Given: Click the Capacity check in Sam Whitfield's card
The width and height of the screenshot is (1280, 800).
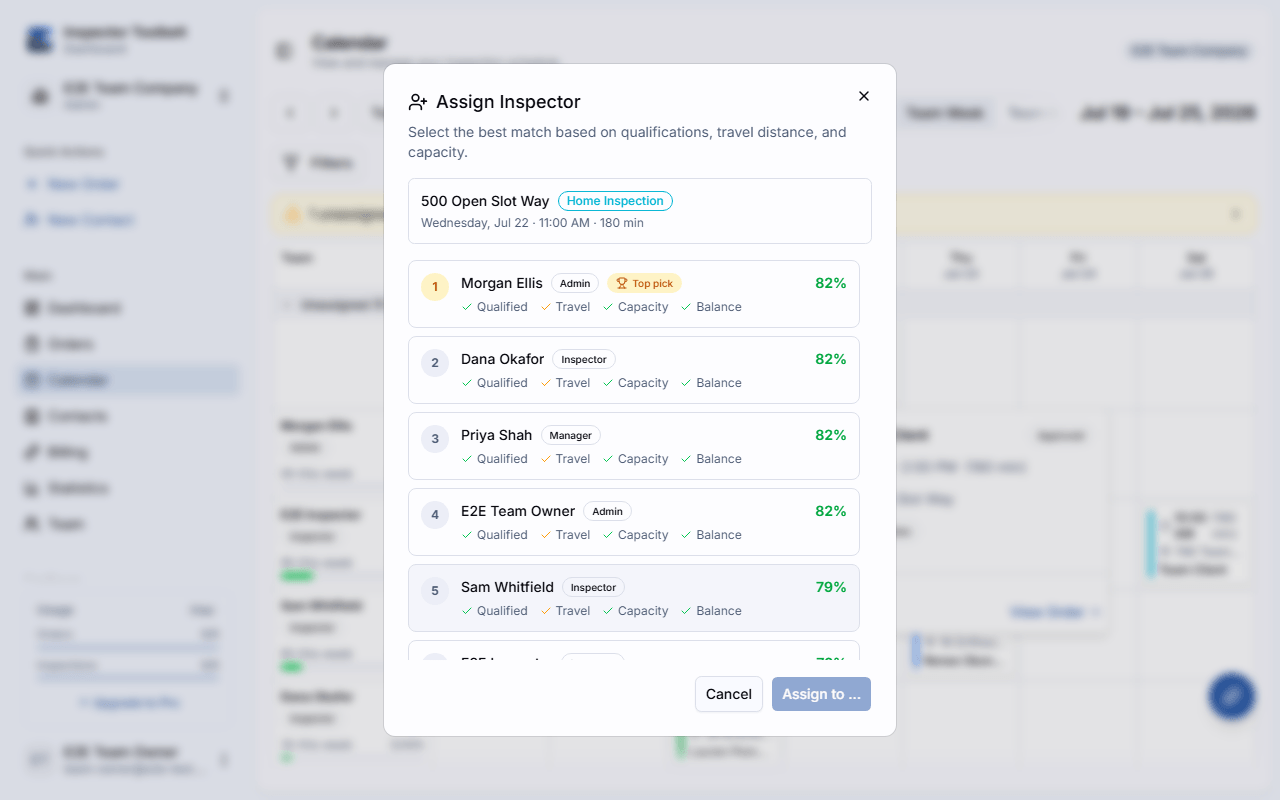Looking at the screenshot, I should [x=636, y=611].
